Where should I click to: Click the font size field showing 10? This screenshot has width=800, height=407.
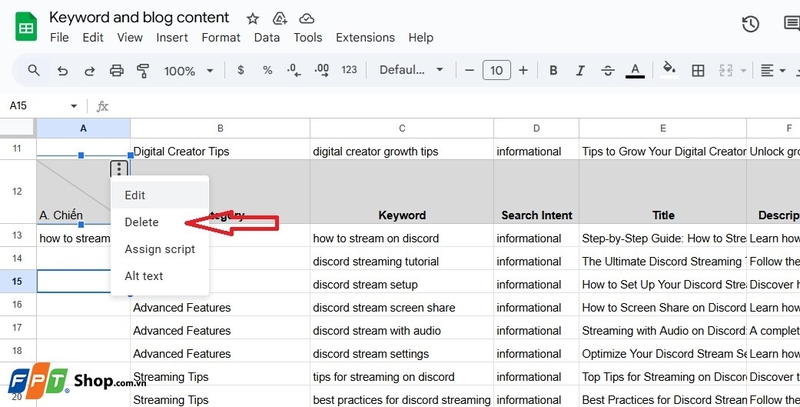tap(496, 70)
